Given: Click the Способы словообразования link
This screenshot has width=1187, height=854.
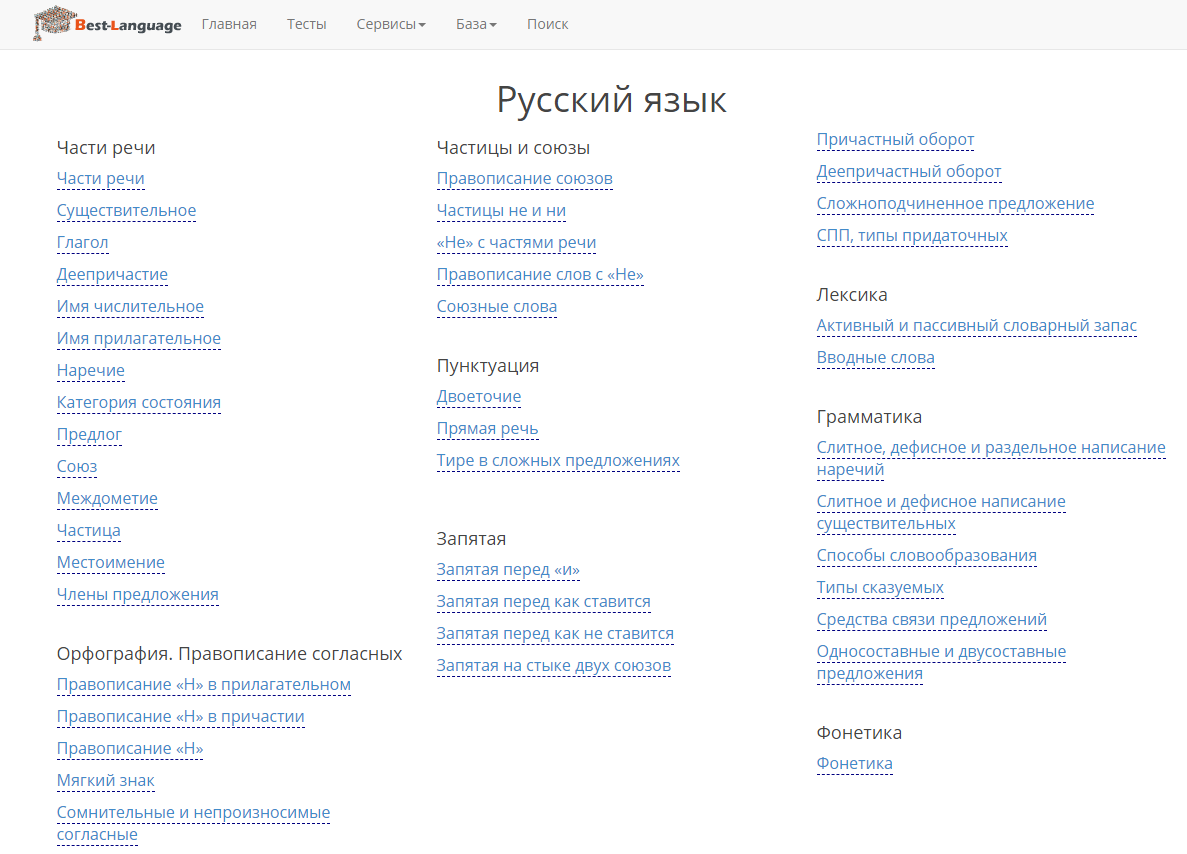Looking at the screenshot, I should click(926, 556).
